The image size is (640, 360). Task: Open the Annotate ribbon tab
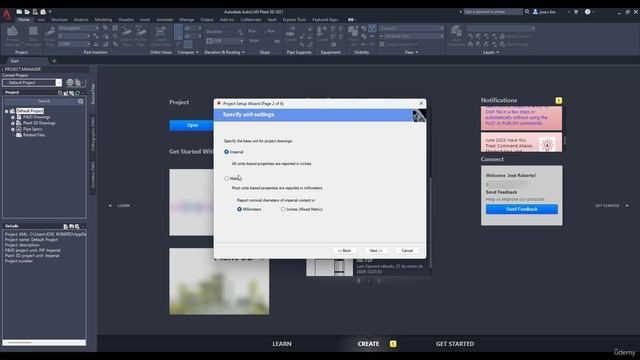coord(165,20)
